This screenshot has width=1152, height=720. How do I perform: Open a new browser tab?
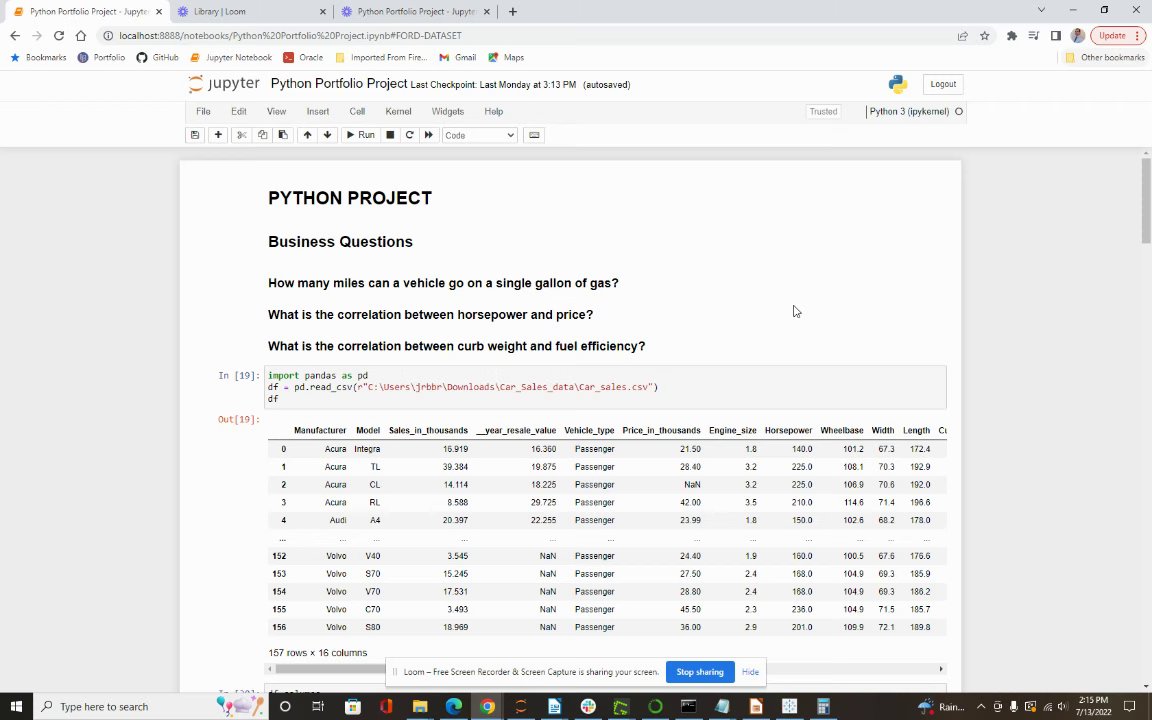pyautogui.click(x=513, y=12)
